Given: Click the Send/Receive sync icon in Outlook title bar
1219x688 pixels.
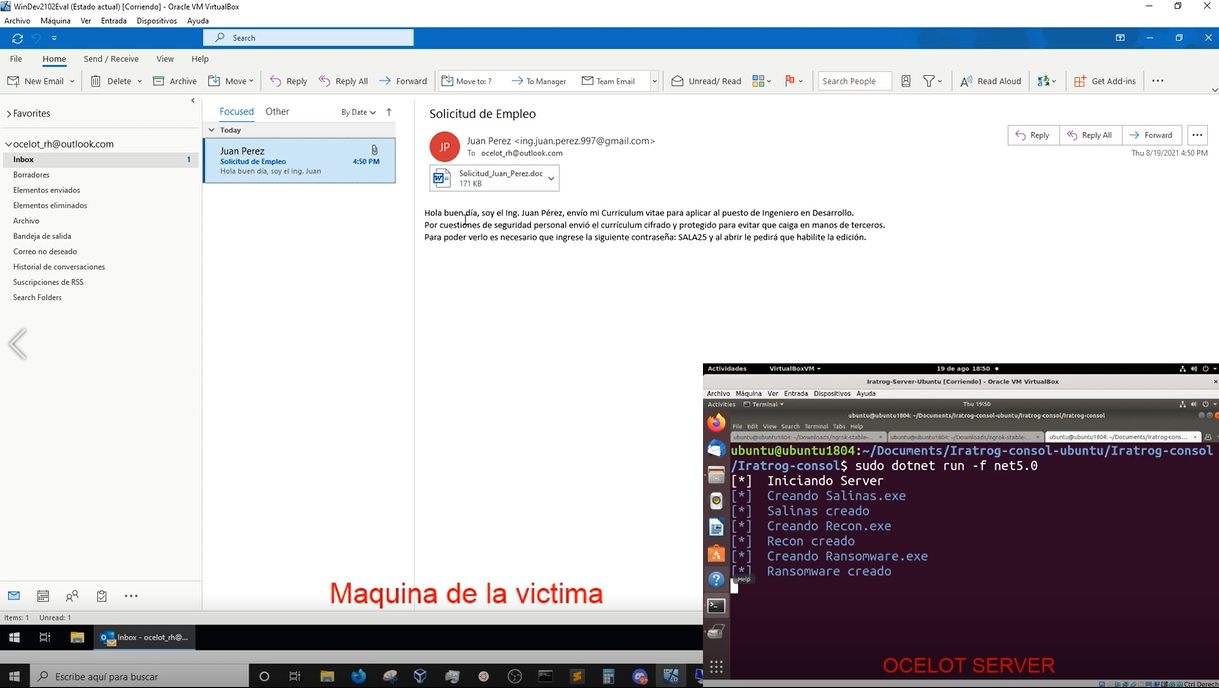Looking at the screenshot, I should point(17,38).
